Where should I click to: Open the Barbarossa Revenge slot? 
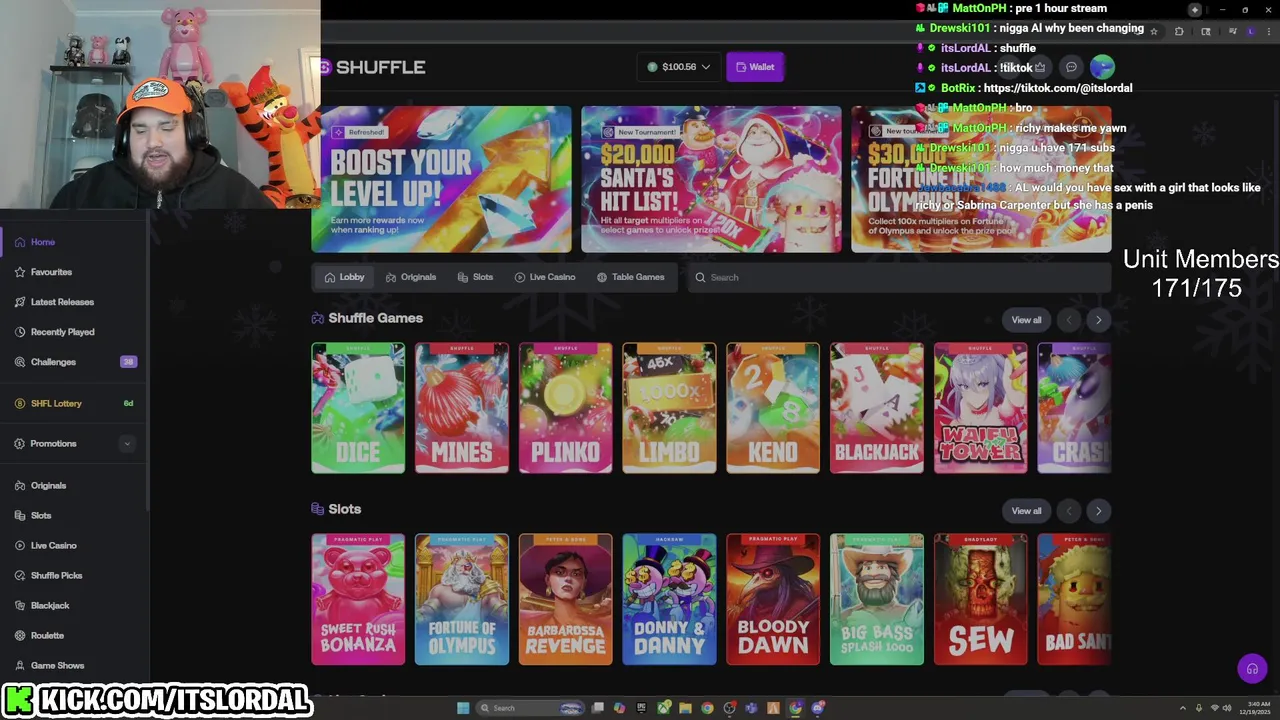[565, 599]
